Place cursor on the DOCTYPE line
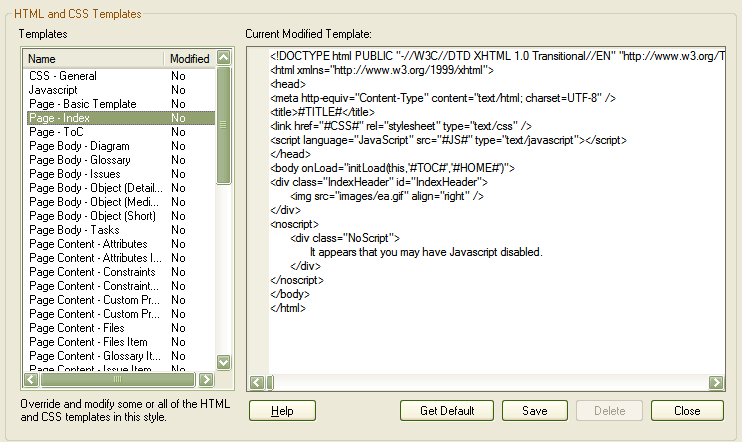This screenshot has width=742, height=442. (x=497, y=56)
